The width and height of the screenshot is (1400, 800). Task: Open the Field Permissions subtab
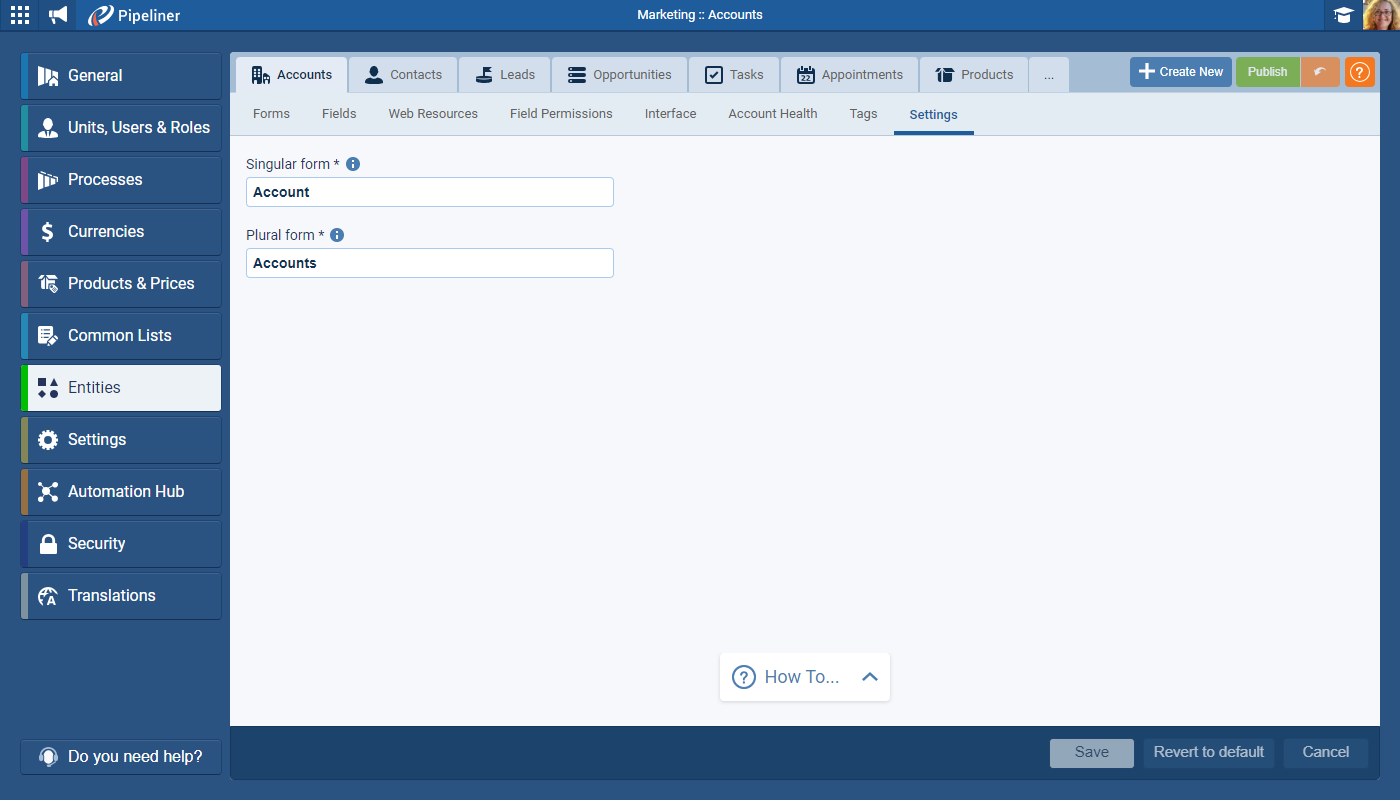561,114
